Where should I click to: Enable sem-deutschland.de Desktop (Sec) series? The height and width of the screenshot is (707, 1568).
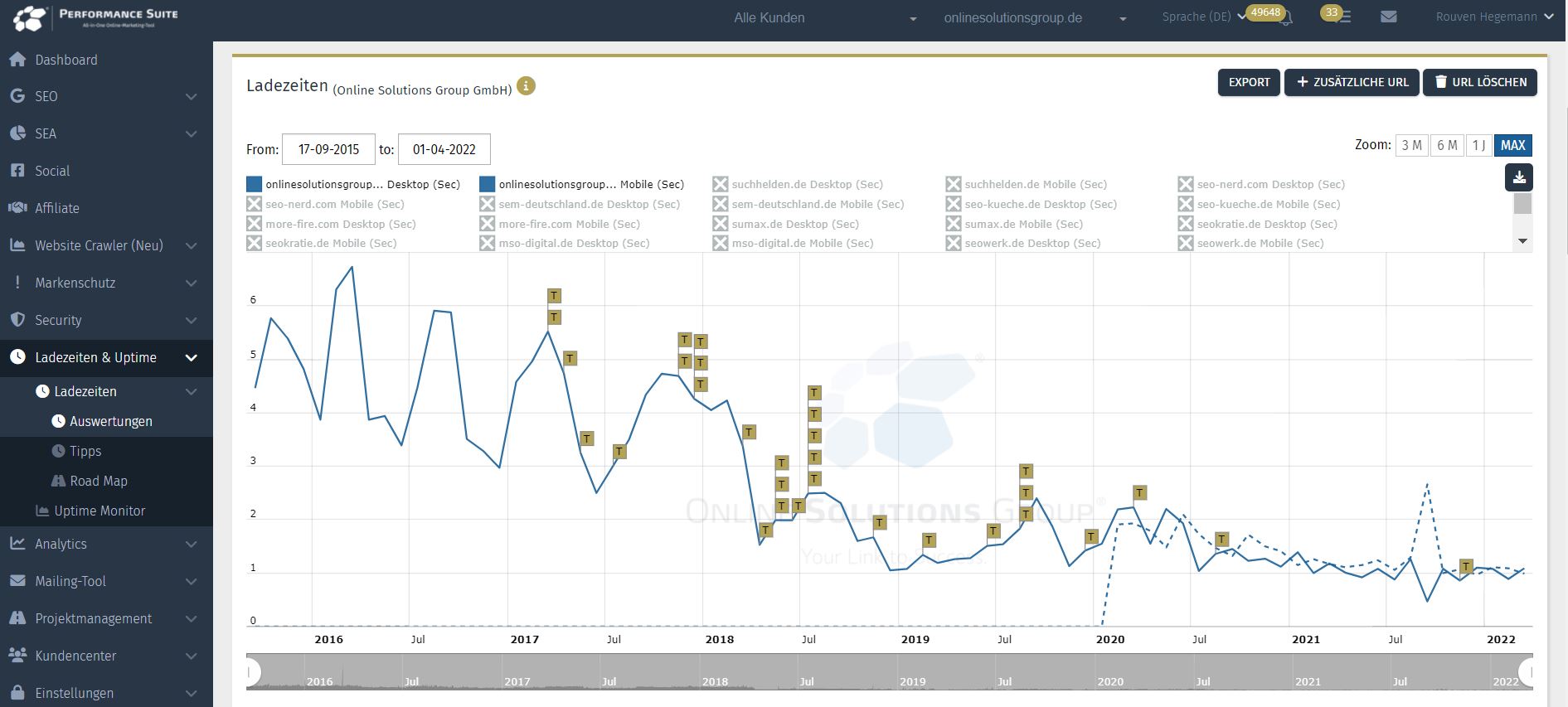point(580,204)
